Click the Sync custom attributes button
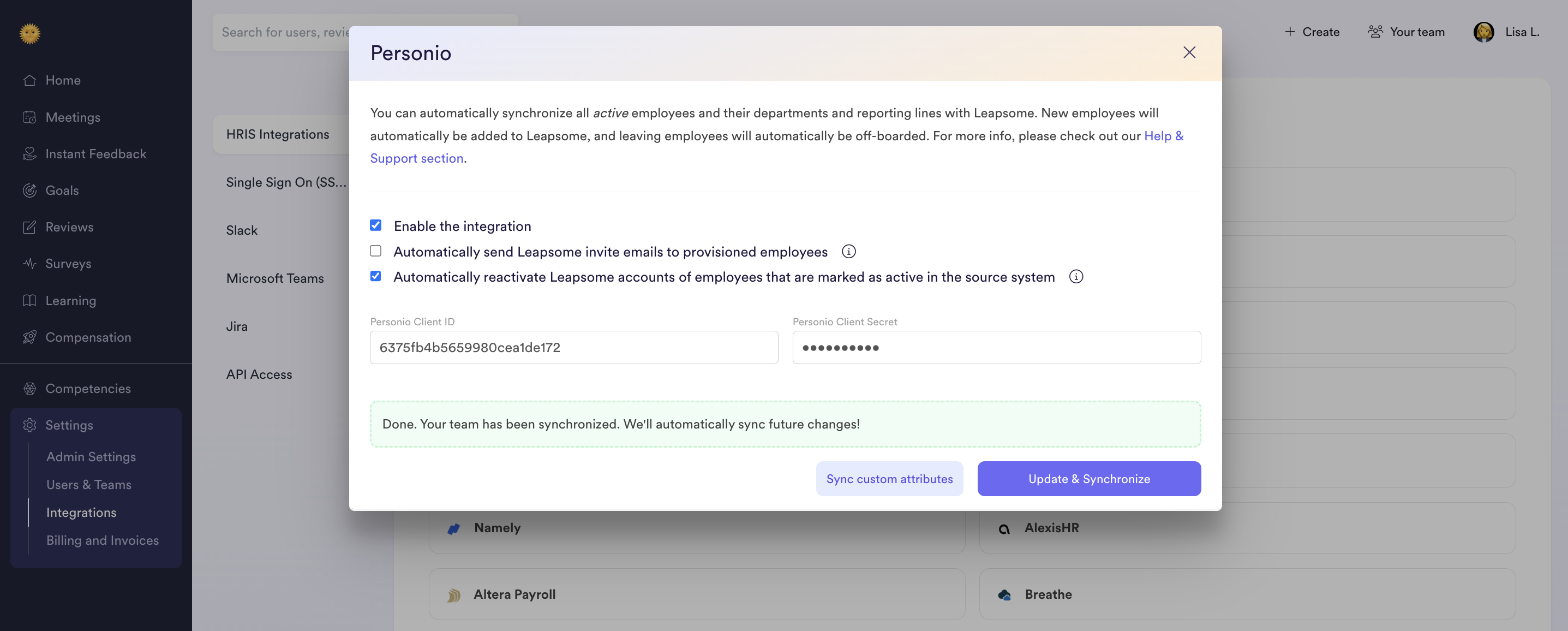1568x631 pixels. (889, 479)
